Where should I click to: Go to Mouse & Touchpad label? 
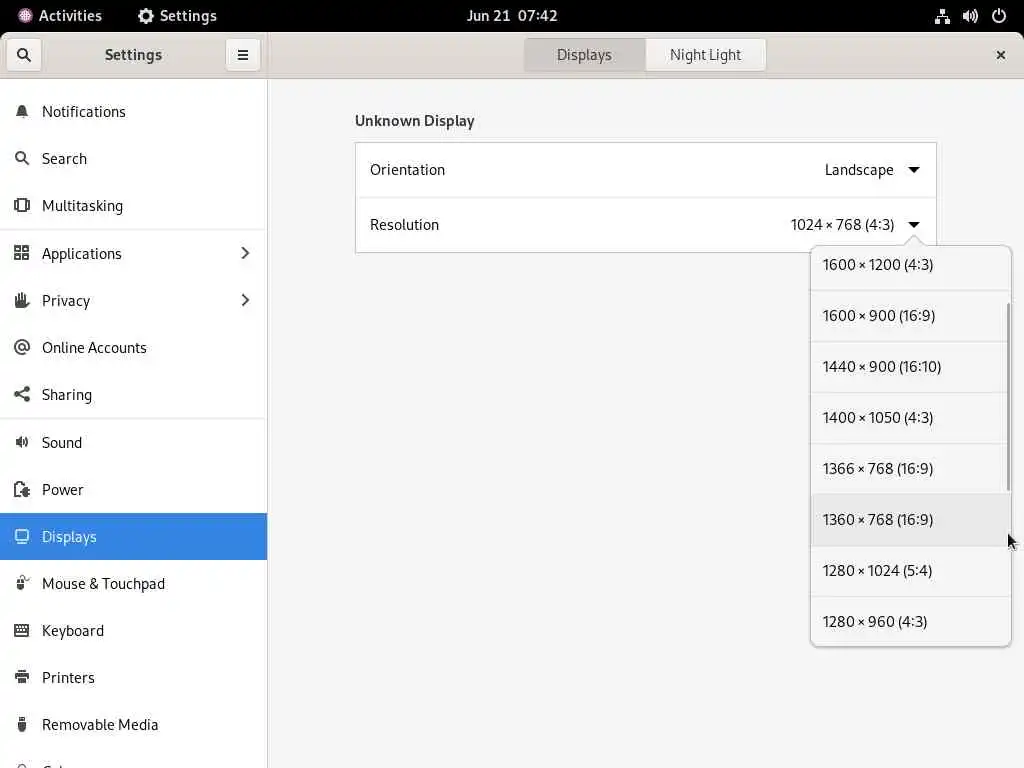click(x=103, y=583)
